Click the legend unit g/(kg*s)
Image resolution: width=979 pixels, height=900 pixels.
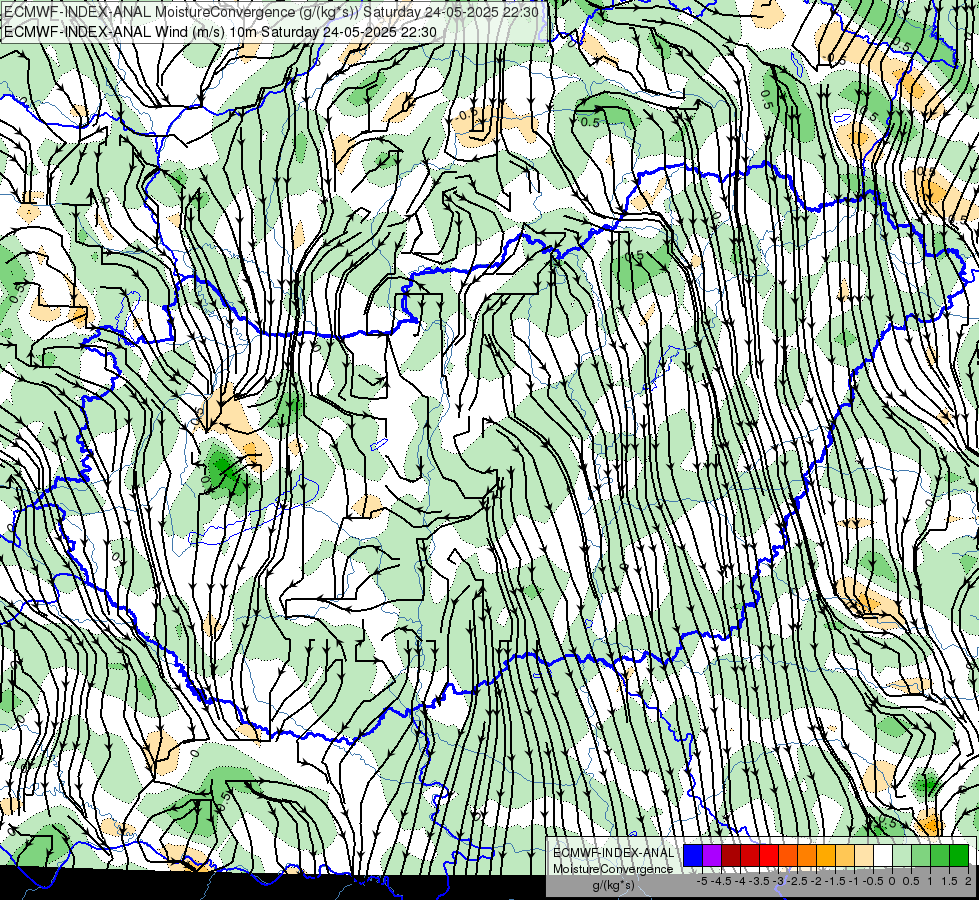pyautogui.click(x=613, y=885)
